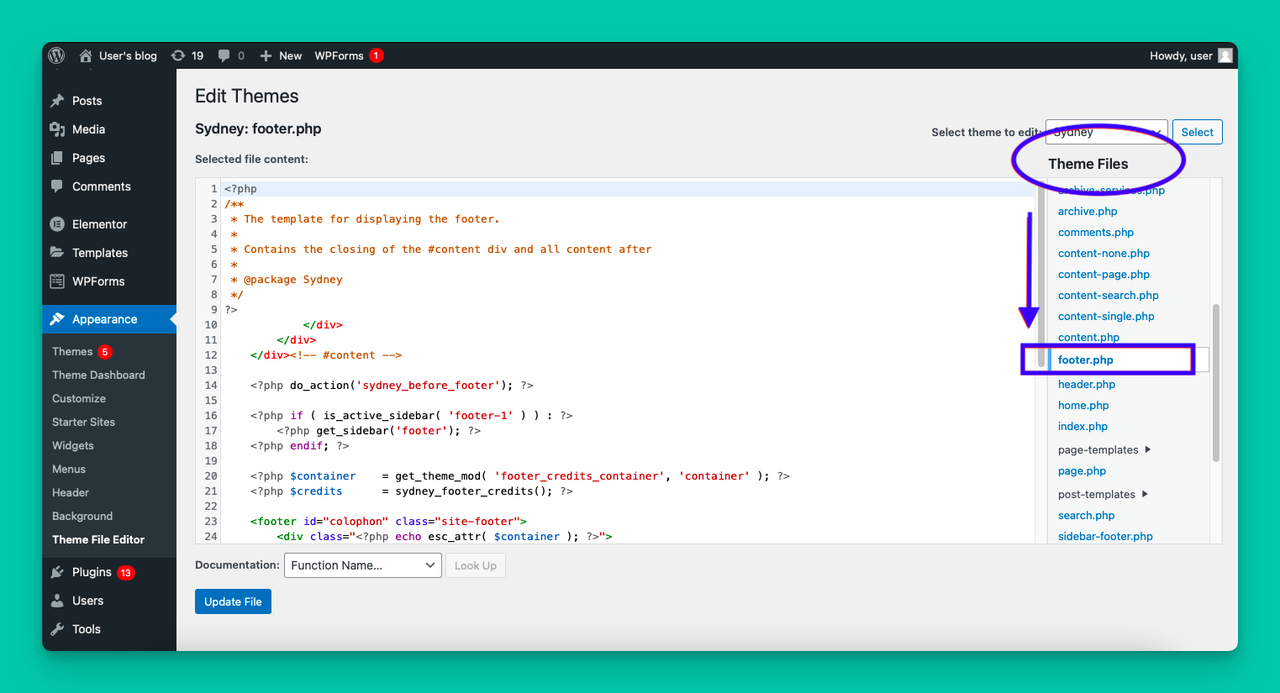Image resolution: width=1280 pixels, height=693 pixels.
Task: Click the Posts pin icon
Action: click(x=57, y=101)
